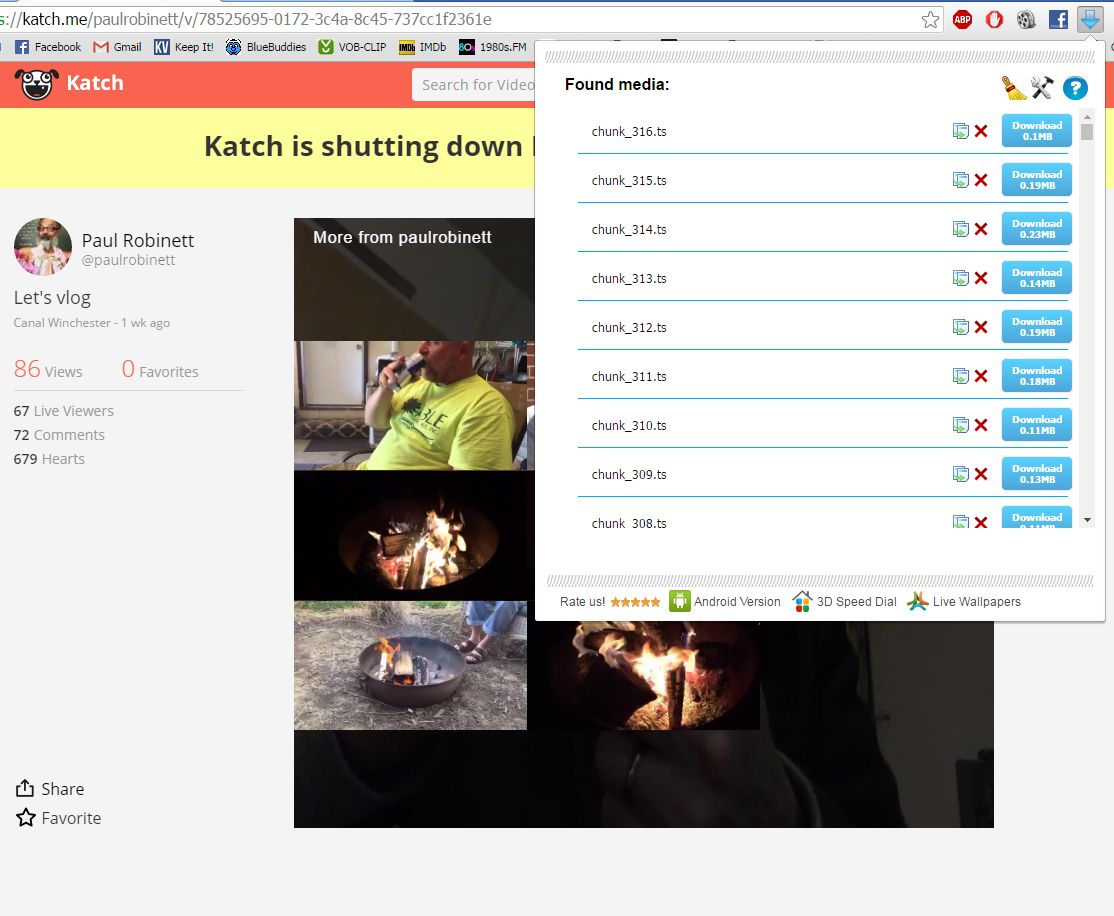The height and width of the screenshot is (916, 1114).
Task: Open 1980s.FM bookmark
Action: point(493,47)
